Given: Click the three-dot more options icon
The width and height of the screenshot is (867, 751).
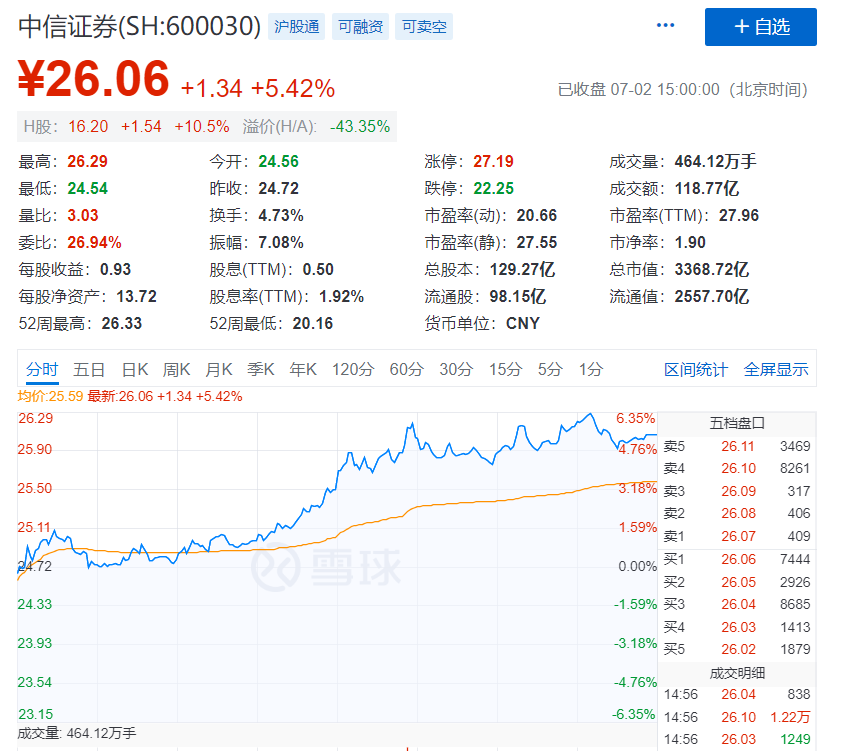Looking at the screenshot, I should 665,27.
